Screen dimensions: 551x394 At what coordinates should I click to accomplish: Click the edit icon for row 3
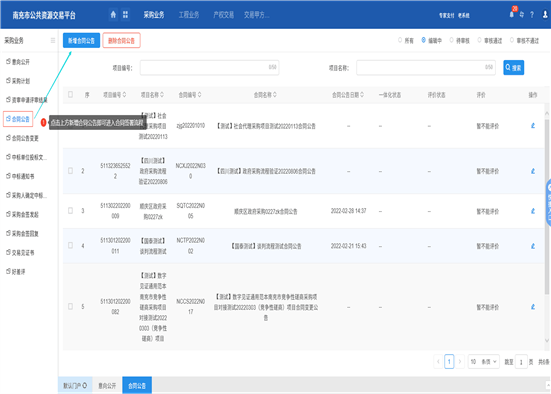pos(533,211)
